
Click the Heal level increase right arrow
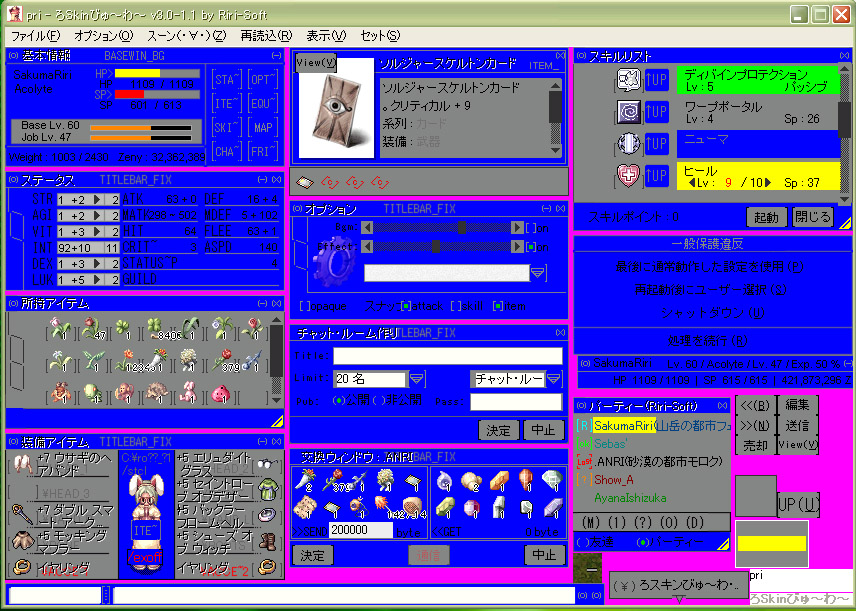click(x=768, y=183)
